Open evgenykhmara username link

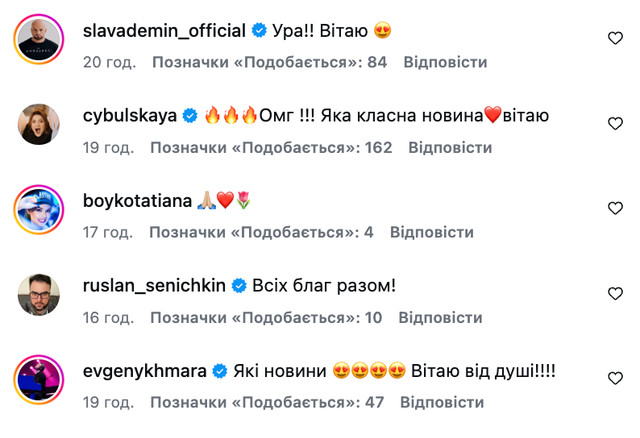[144, 371]
